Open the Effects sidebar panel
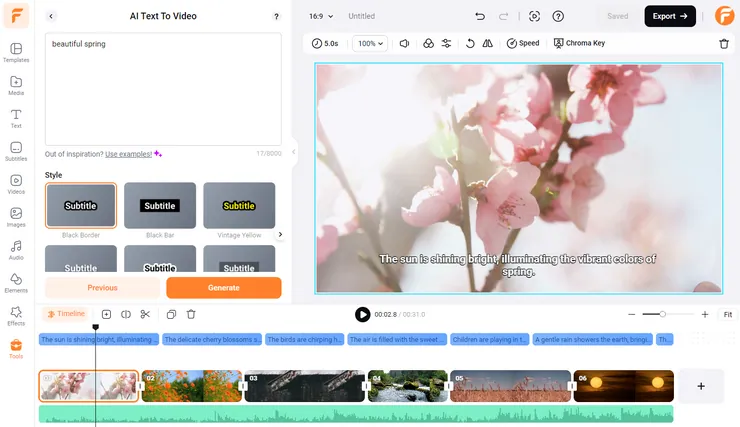The width and height of the screenshot is (740, 427). point(16,316)
